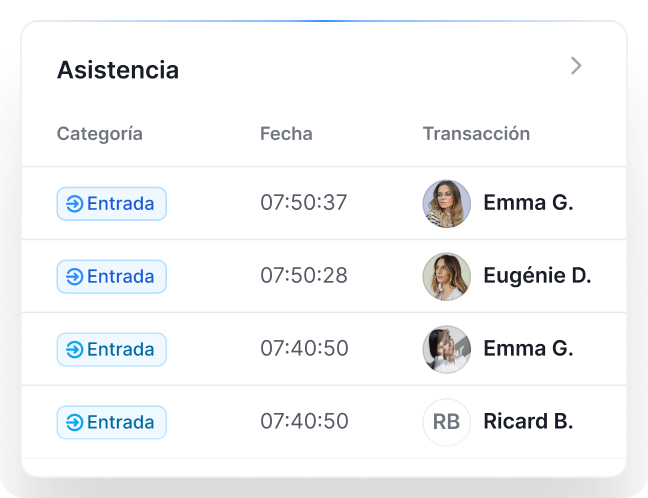Image resolution: width=648 pixels, height=498 pixels.
Task: Select the Entrada badge at 07:50:28
Action: pos(112,276)
